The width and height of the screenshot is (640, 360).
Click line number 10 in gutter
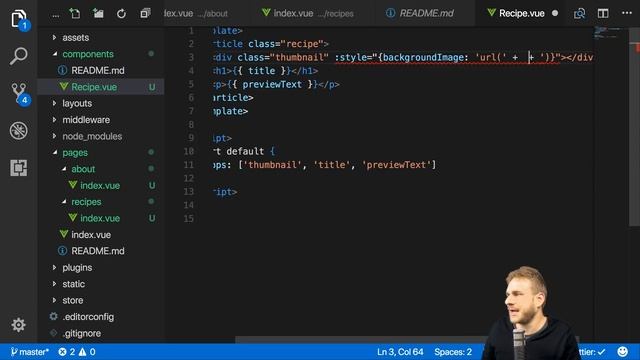click(x=189, y=151)
